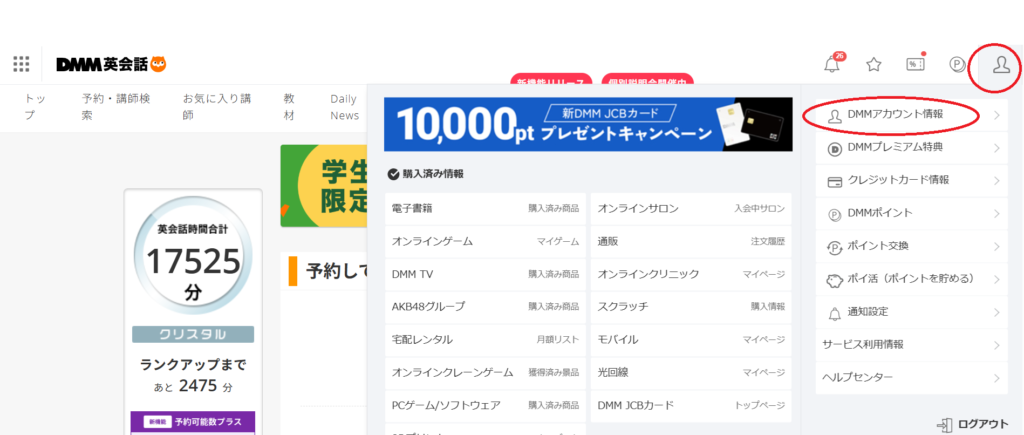Open the apps grid menu icon
The width and height of the screenshot is (1024, 435).
coord(21,65)
